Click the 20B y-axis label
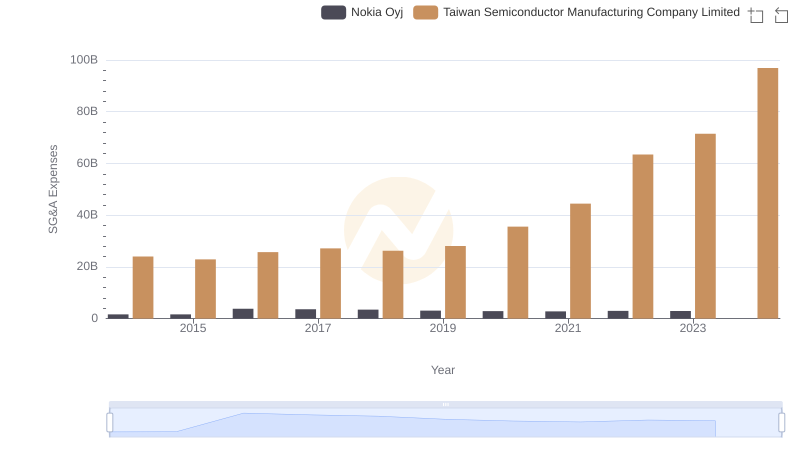This screenshot has height=461, width=800. (87, 266)
